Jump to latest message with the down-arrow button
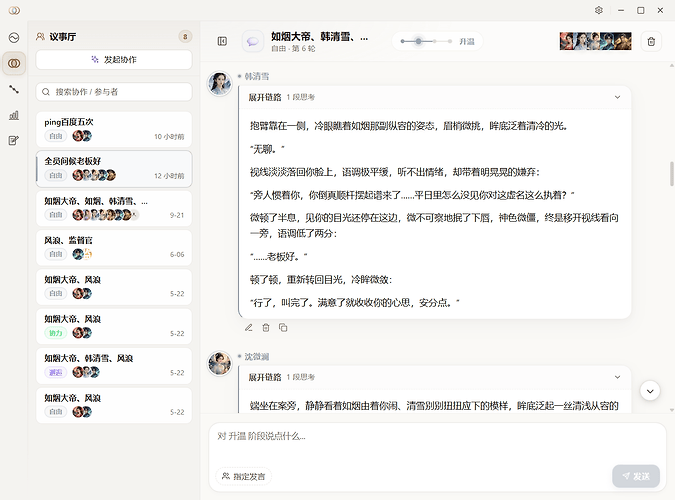 coord(650,391)
